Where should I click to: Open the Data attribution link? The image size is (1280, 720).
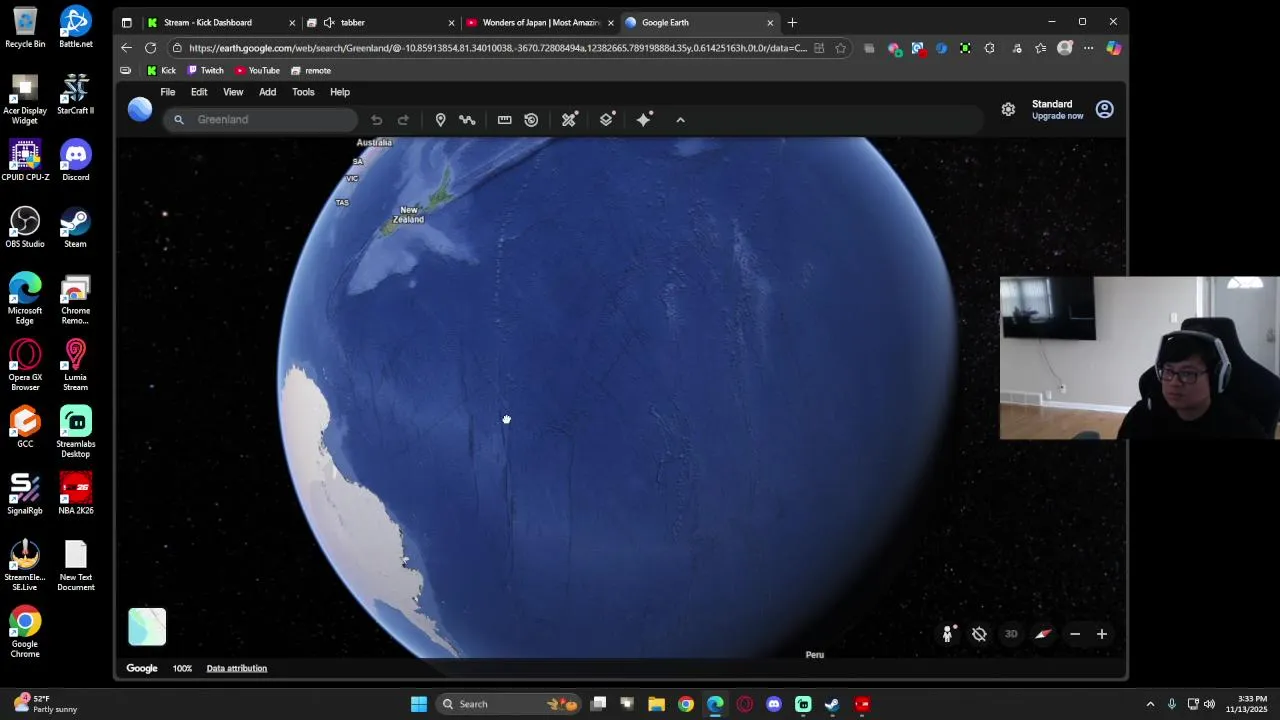[237, 668]
